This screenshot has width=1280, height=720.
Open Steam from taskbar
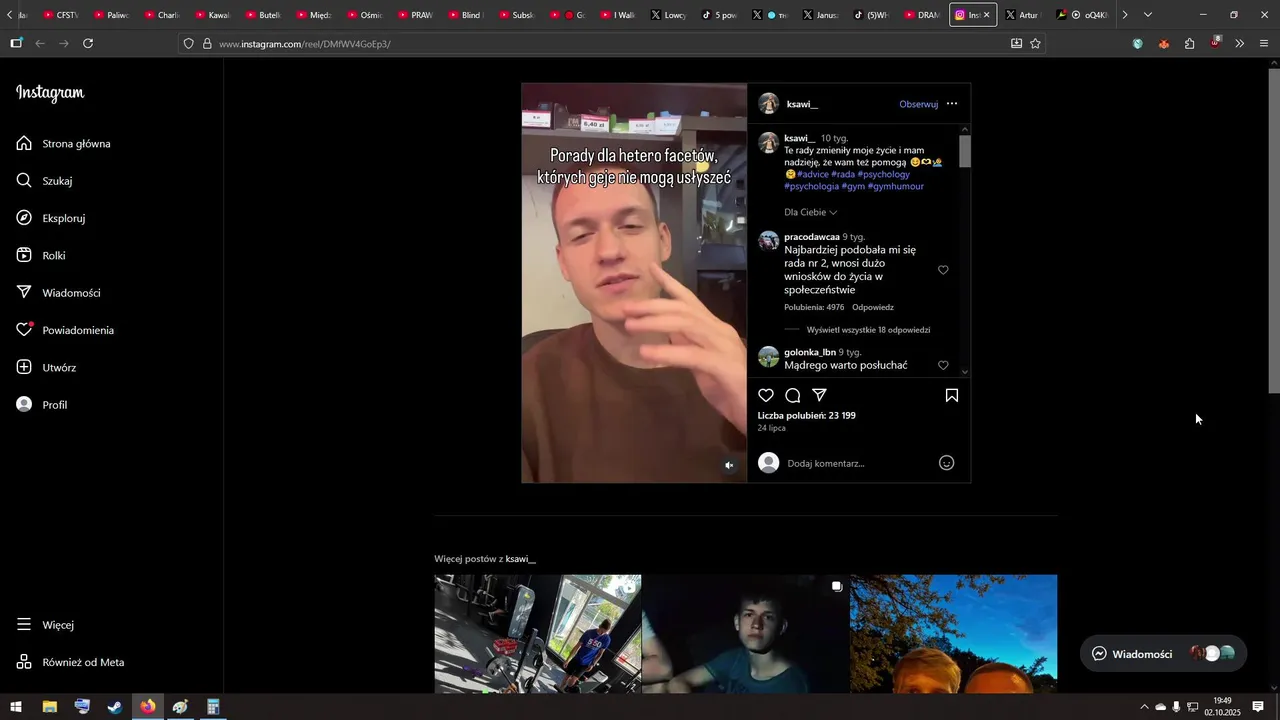tap(115, 707)
